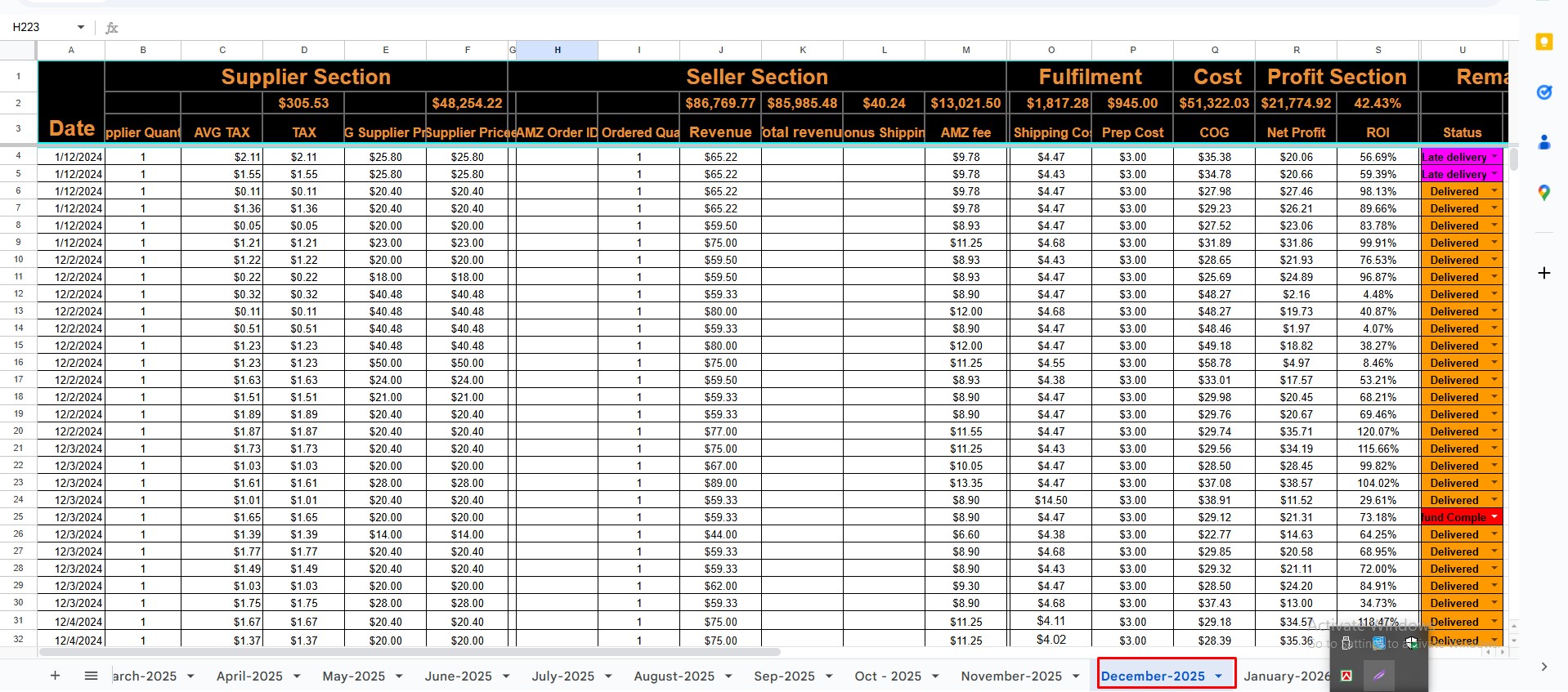Switch to the June-2025 sheet tab
This screenshot has width=1568, height=692.
(x=458, y=676)
